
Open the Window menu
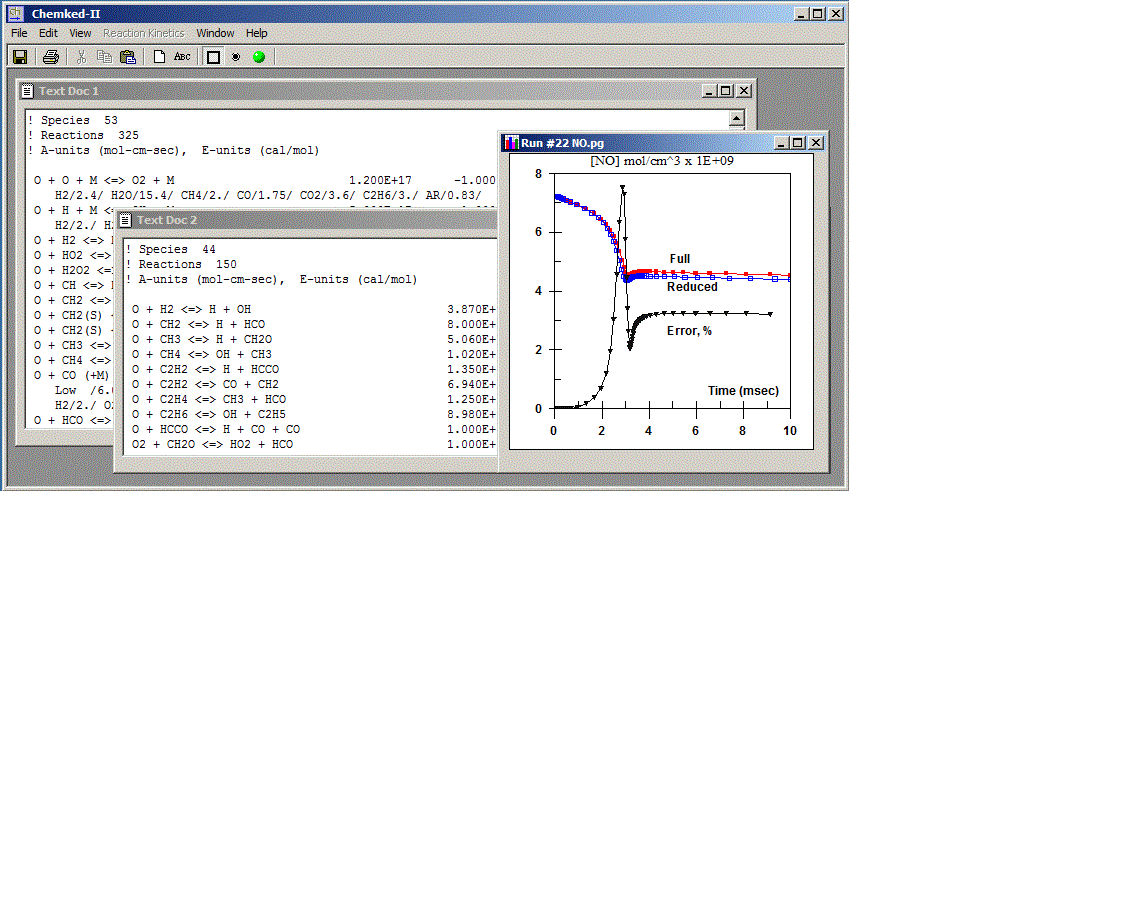[215, 33]
